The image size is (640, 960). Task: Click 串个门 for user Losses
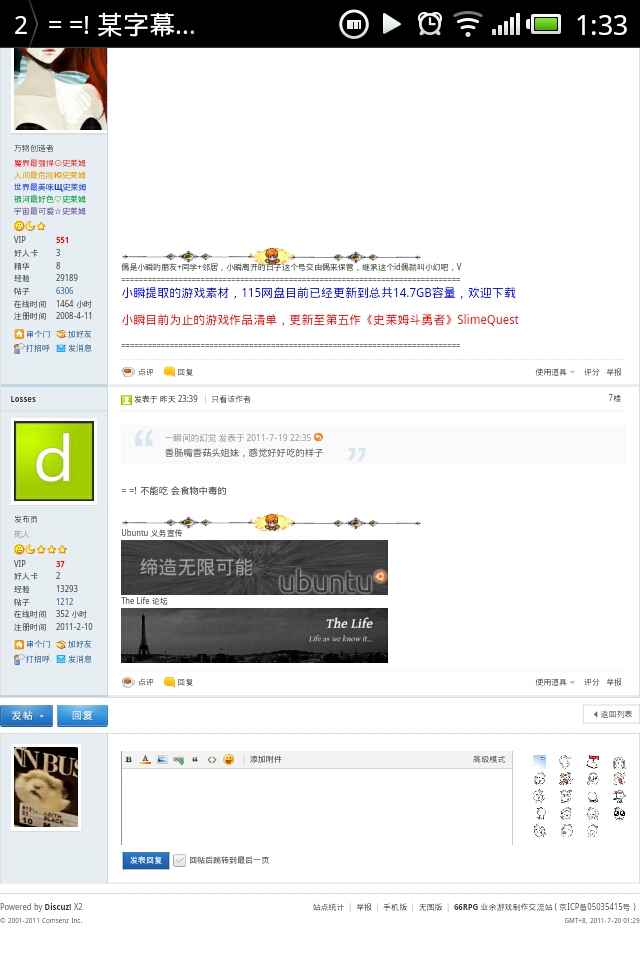tap(32, 645)
